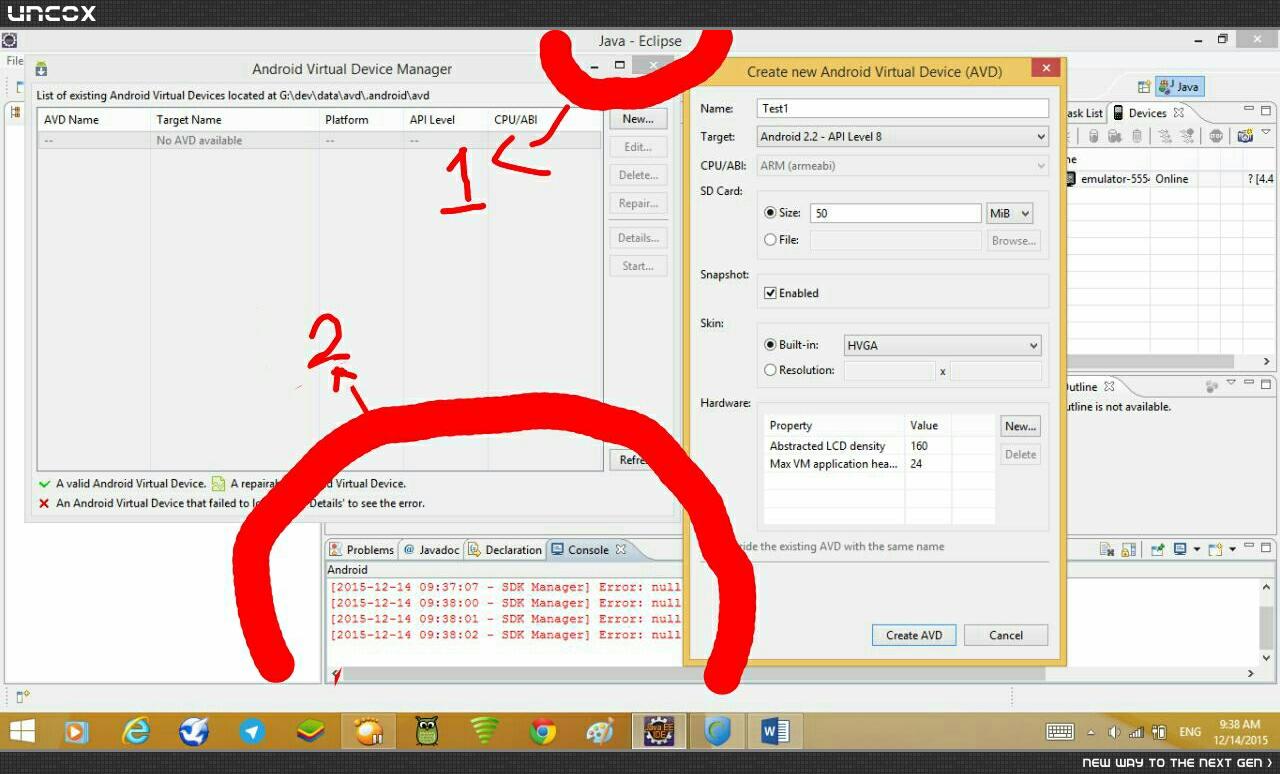This screenshot has height=774, width=1280.
Task: Click the Eclipse Java EE IDE taskbar icon
Action: click(x=658, y=732)
